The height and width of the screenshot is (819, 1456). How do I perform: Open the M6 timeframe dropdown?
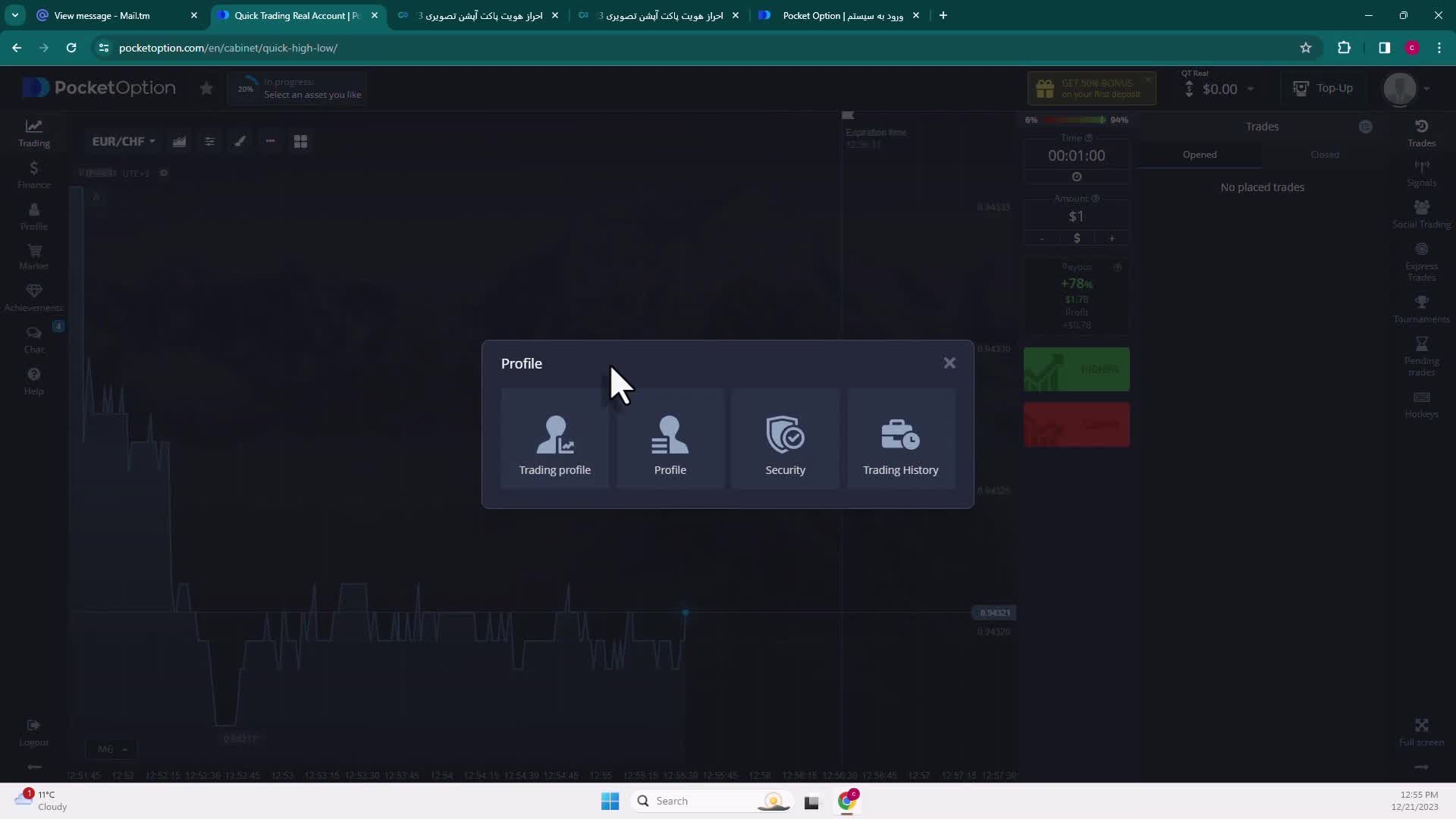111,749
